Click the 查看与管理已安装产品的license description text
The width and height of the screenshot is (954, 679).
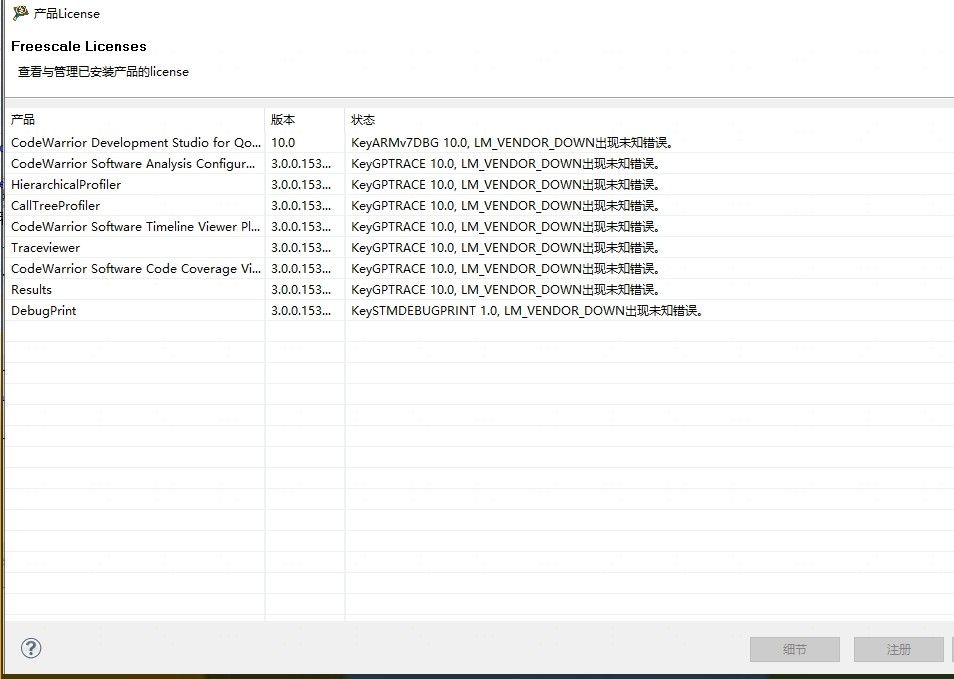[103, 72]
